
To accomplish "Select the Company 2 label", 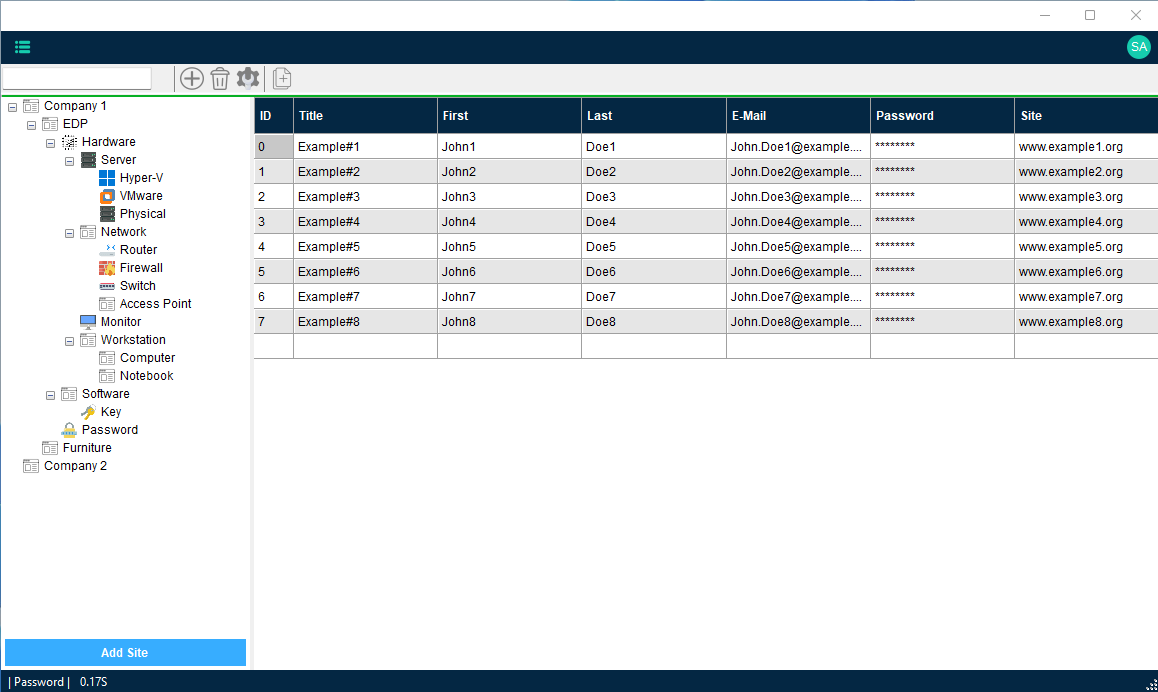I will coord(75,466).
